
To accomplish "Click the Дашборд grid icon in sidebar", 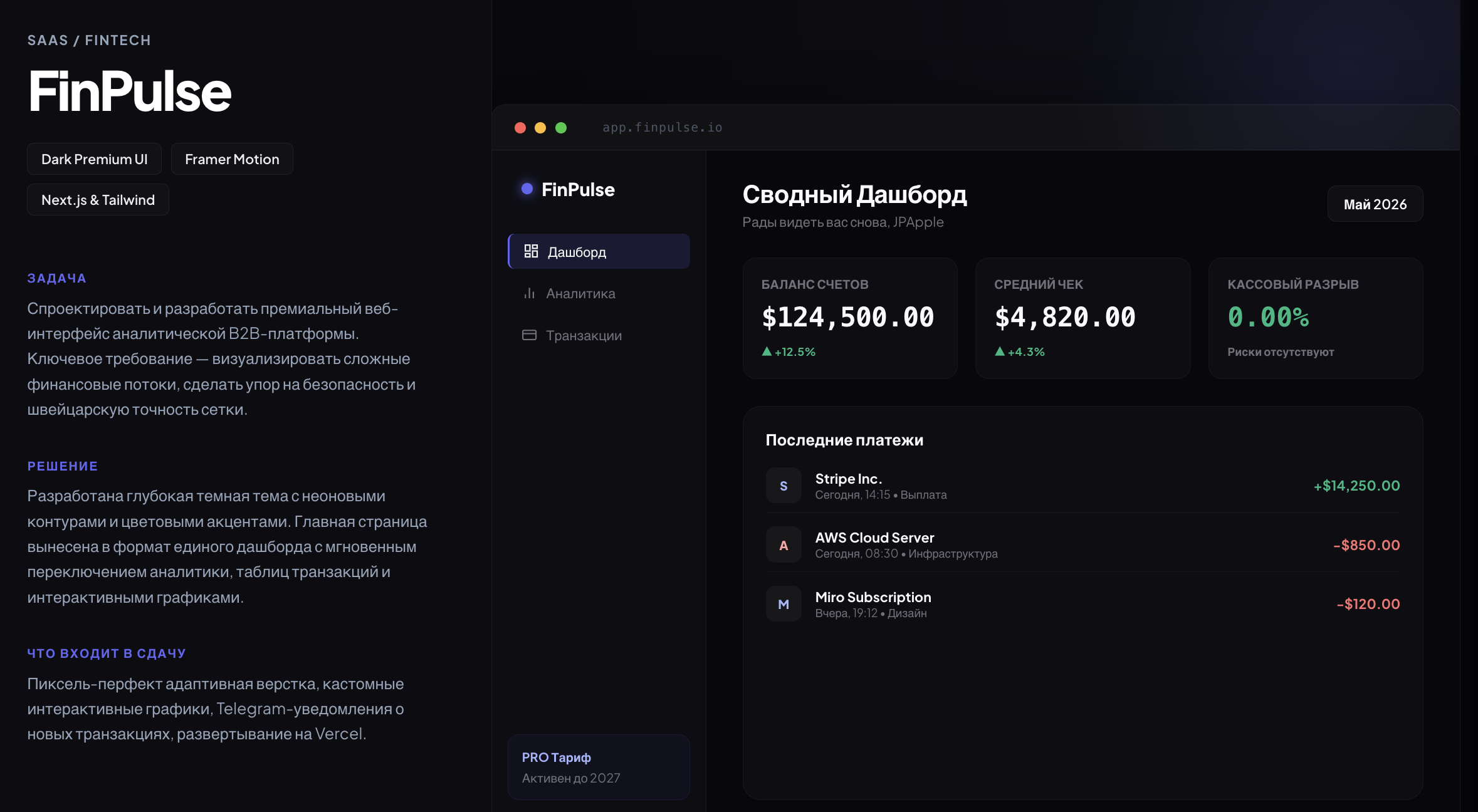I will coord(531,251).
